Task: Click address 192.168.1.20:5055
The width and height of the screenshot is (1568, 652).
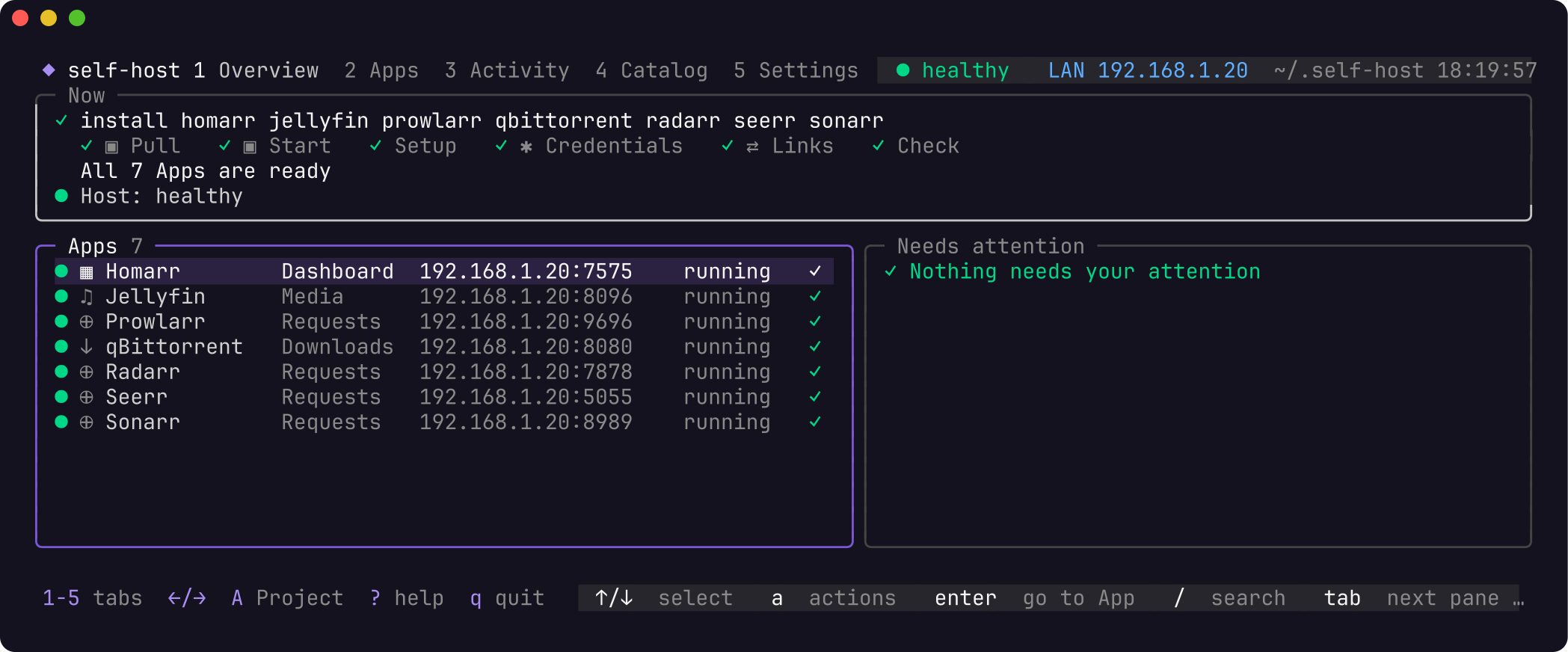Action: point(526,397)
